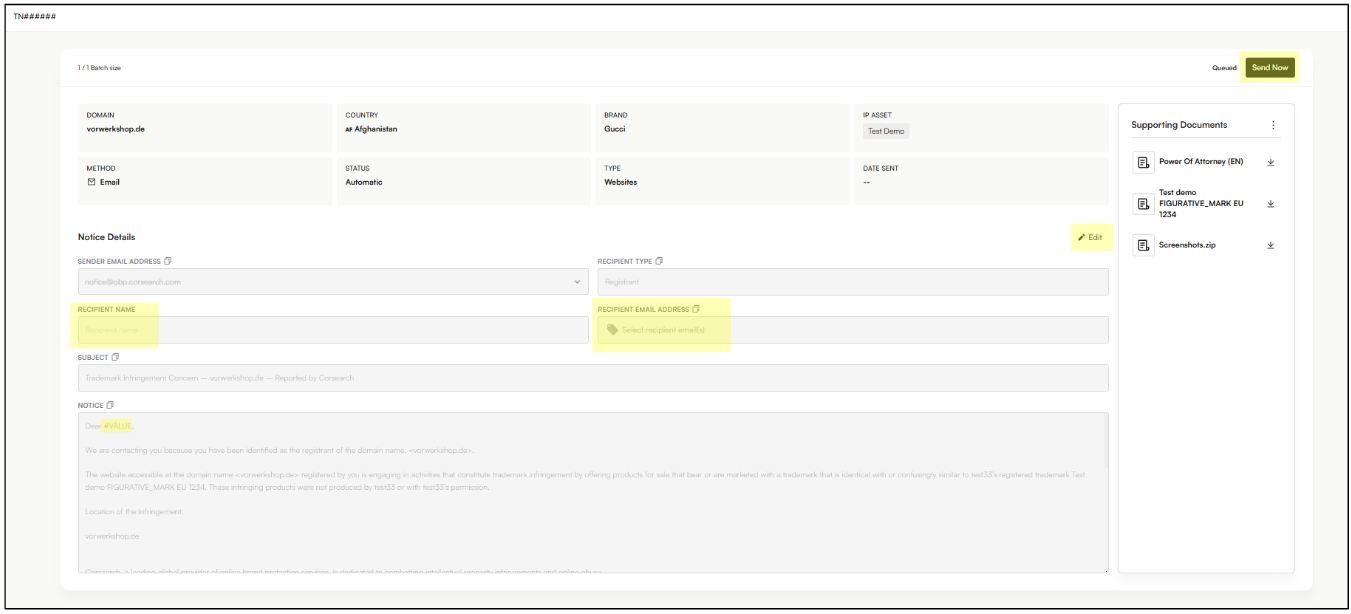Click the envelope icon beside Email method

pyautogui.click(x=92, y=182)
